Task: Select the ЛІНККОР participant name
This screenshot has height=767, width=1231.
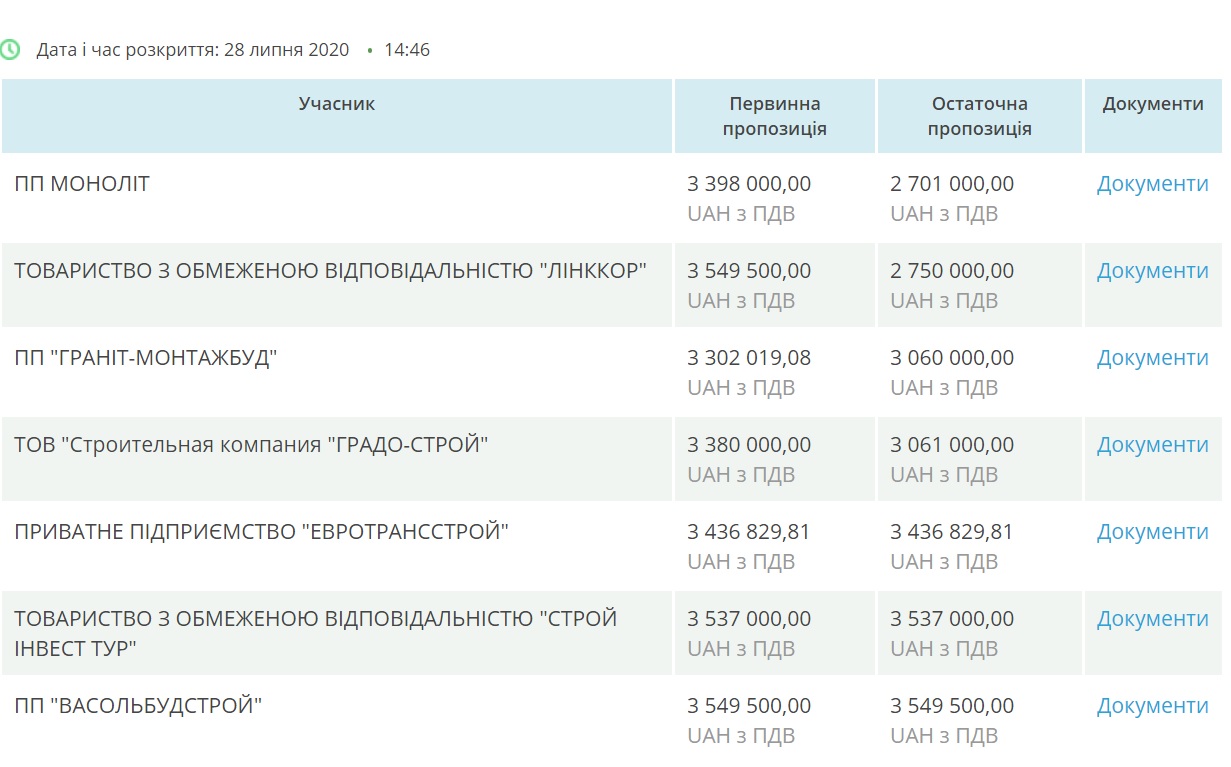Action: click(330, 271)
